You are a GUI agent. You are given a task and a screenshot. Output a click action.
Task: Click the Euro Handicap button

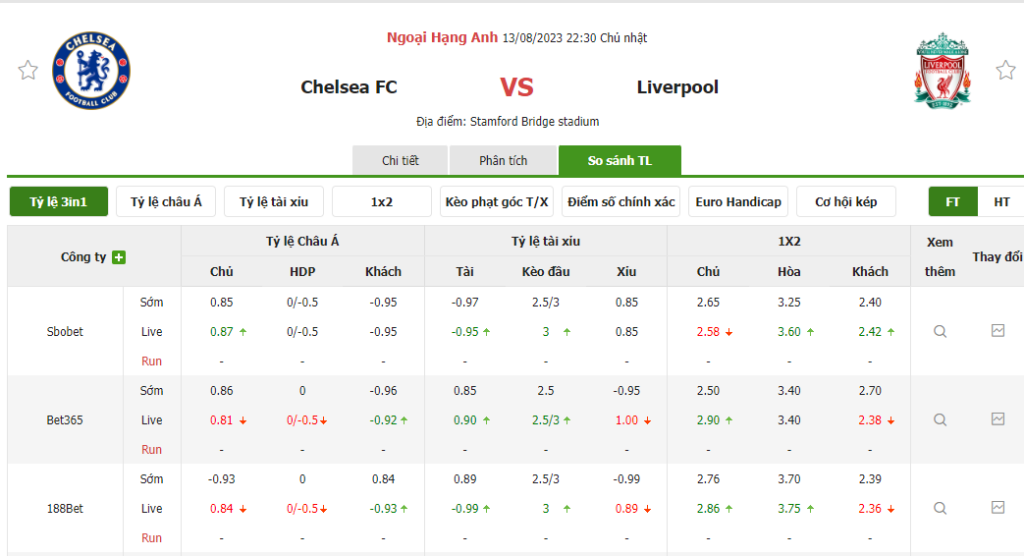[738, 202]
